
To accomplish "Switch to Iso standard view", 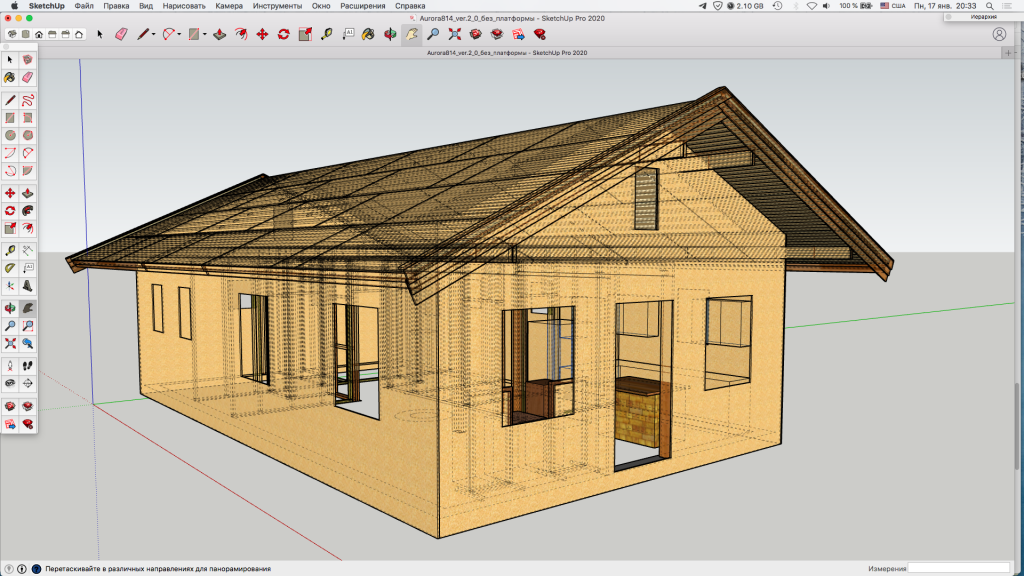I will pos(11,34).
